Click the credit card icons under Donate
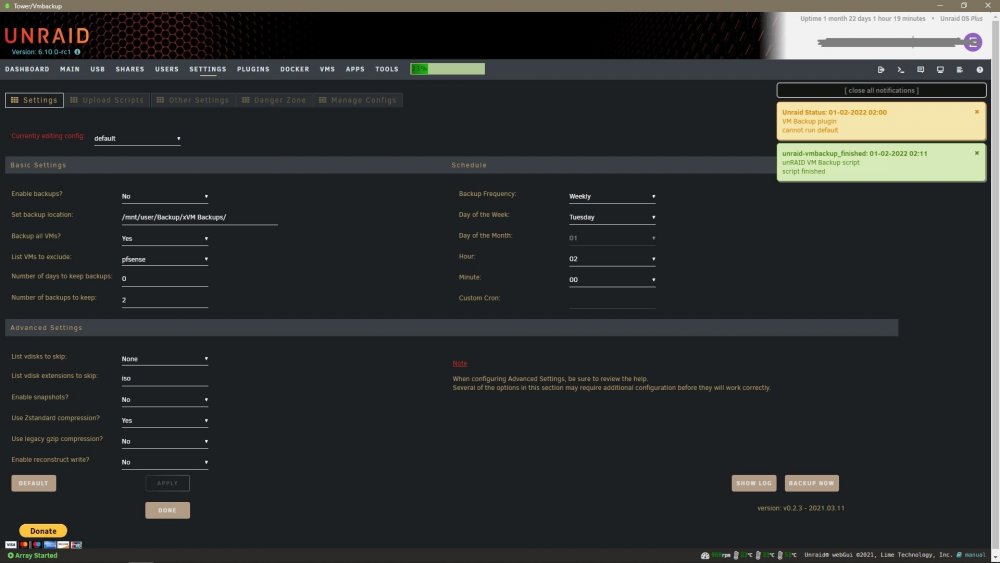The height and width of the screenshot is (563, 1000). (43, 545)
